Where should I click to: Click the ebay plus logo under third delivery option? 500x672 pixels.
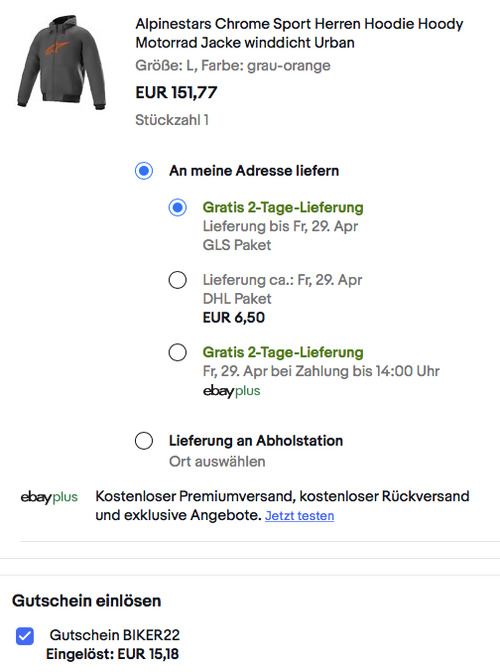click(x=231, y=391)
